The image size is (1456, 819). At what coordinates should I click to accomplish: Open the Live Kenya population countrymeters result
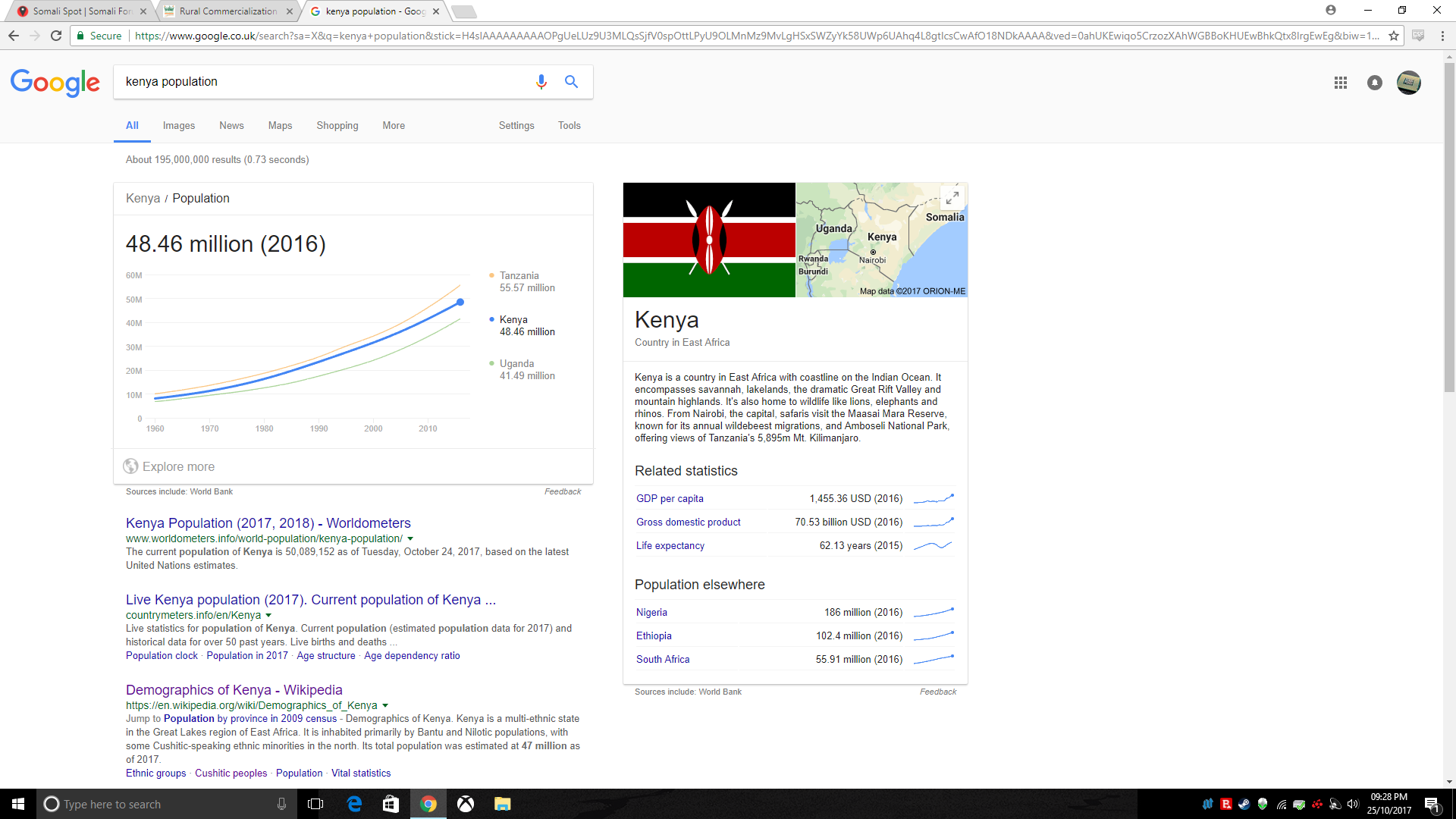point(311,600)
